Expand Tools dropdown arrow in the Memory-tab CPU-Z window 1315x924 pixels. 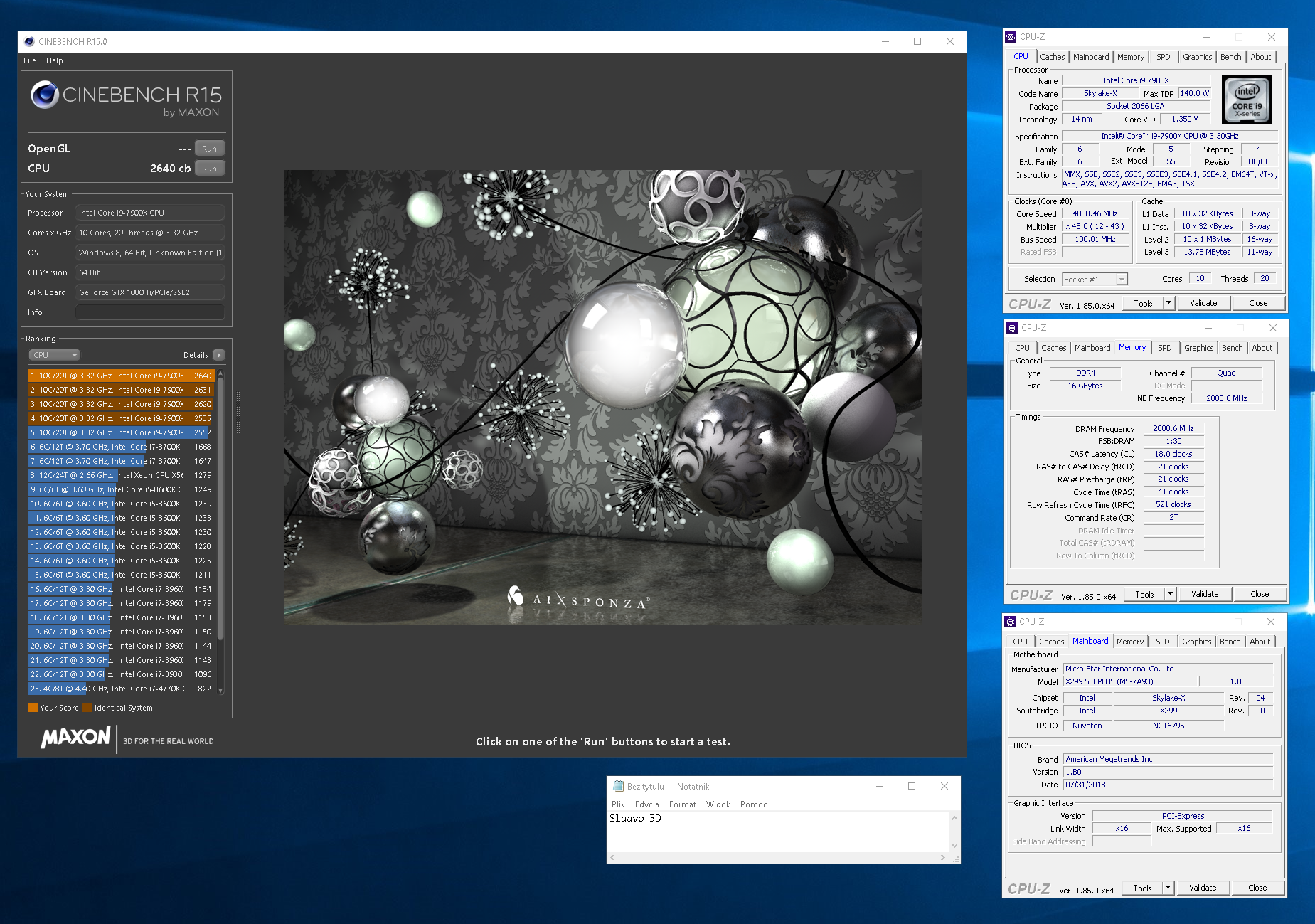coord(1169,594)
